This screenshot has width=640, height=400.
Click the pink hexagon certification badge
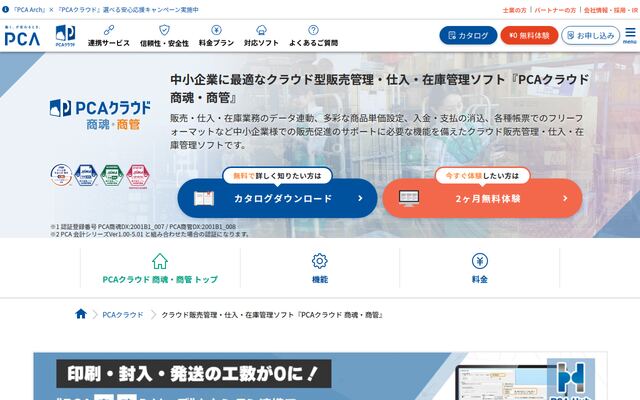(x=138, y=176)
